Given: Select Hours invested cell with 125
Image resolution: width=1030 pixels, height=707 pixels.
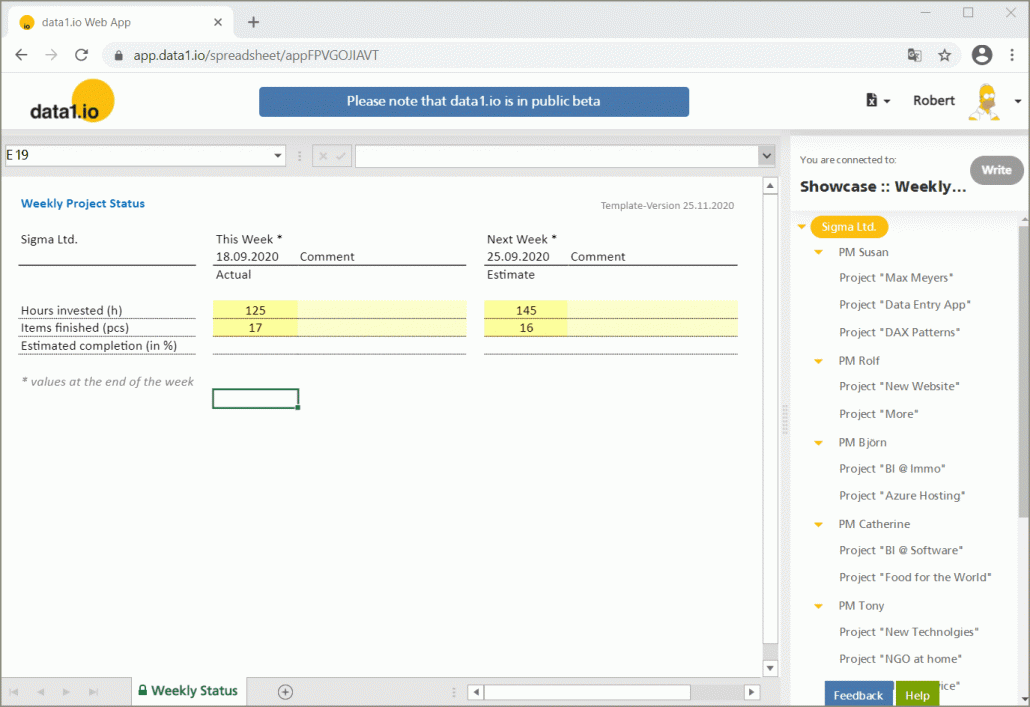Looking at the screenshot, I should point(255,310).
